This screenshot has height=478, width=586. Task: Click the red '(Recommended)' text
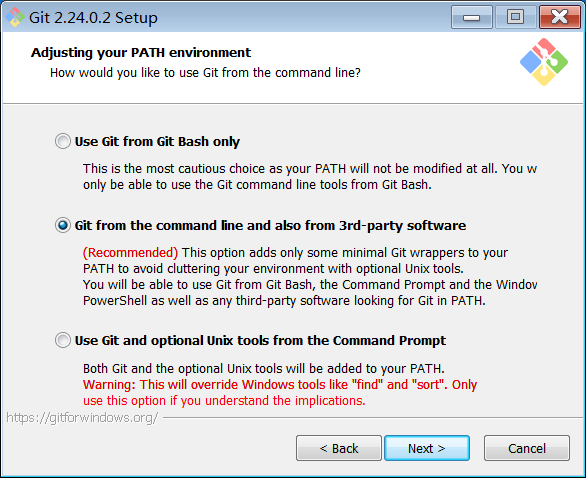pos(130,253)
